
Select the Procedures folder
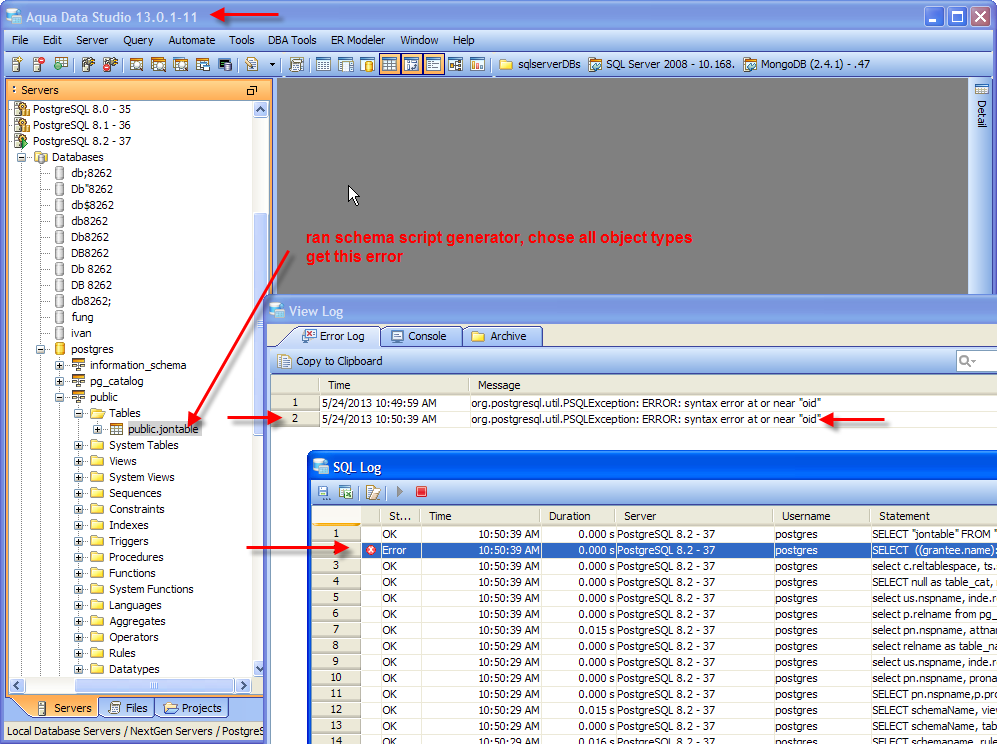[136, 557]
